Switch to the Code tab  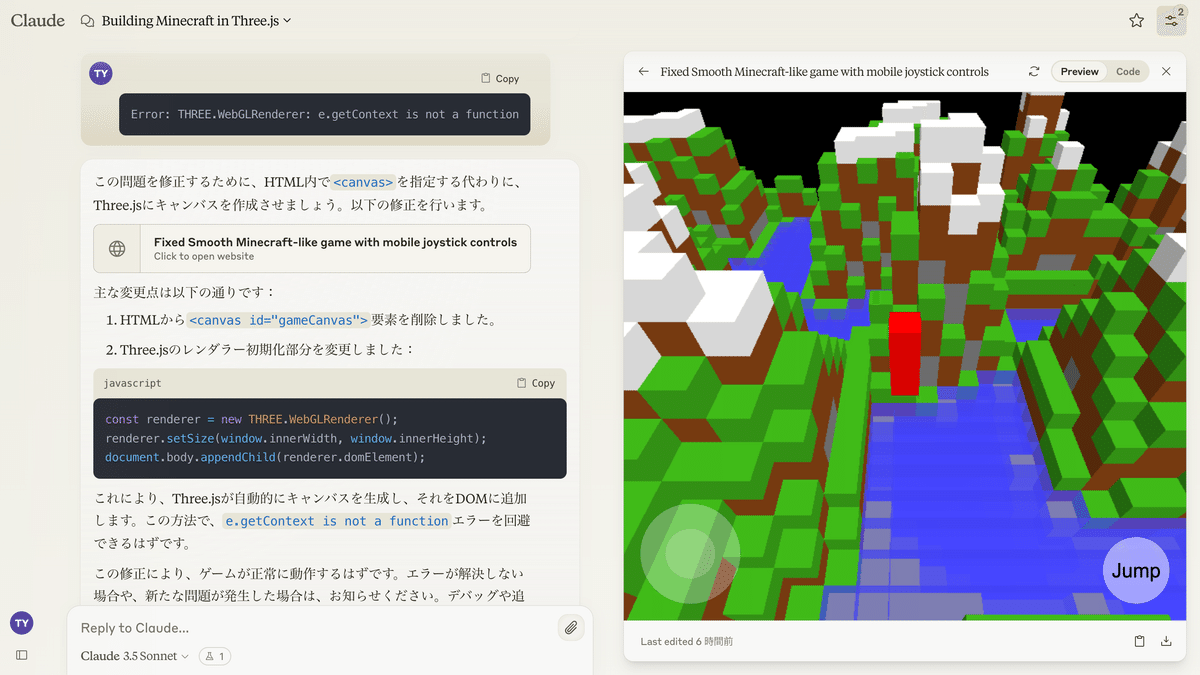point(1128,72)
